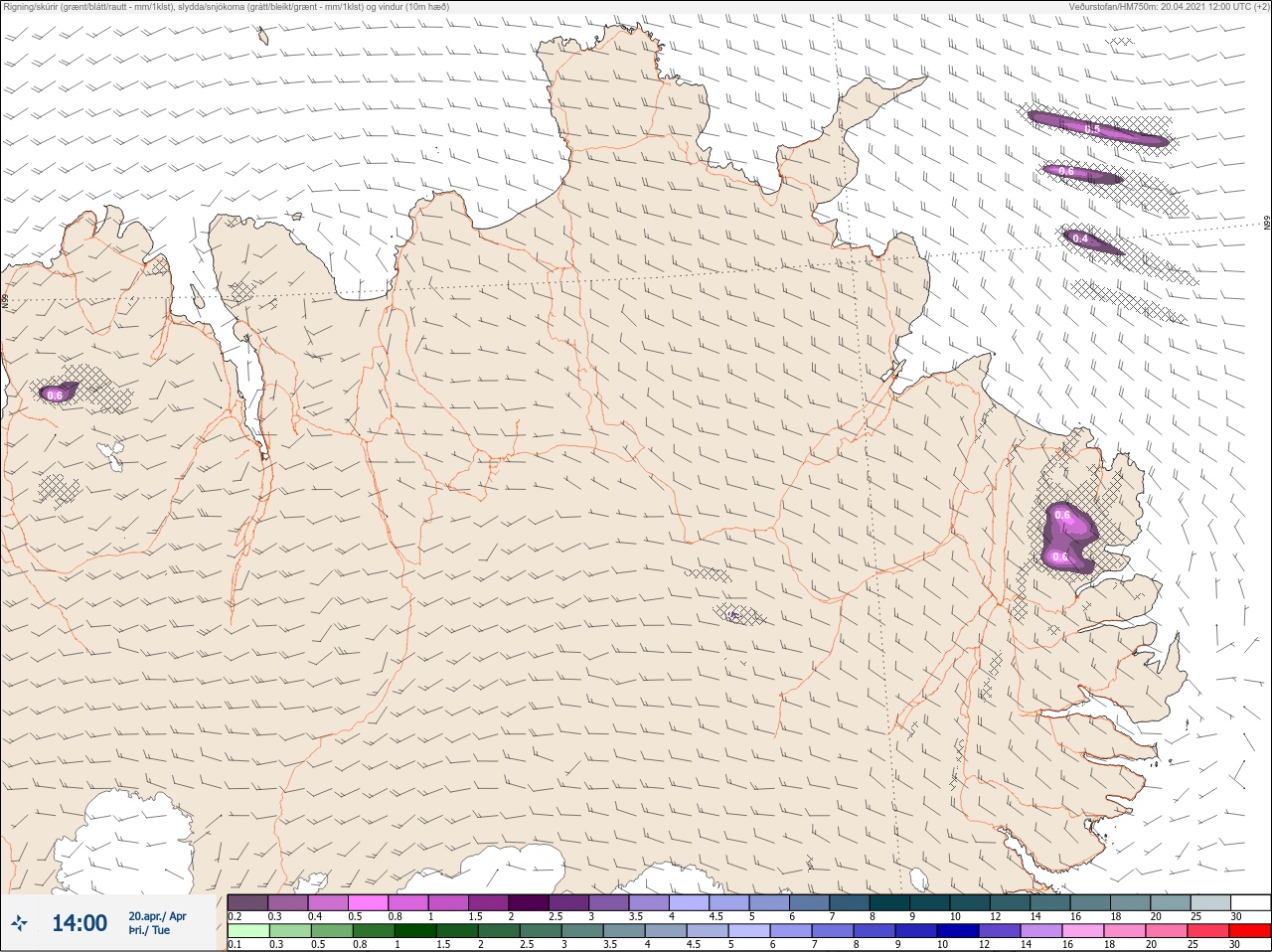Select the upper legend pink swatch between 0.5 and 0.8
1272x952 pixels.
pos(369,902)
